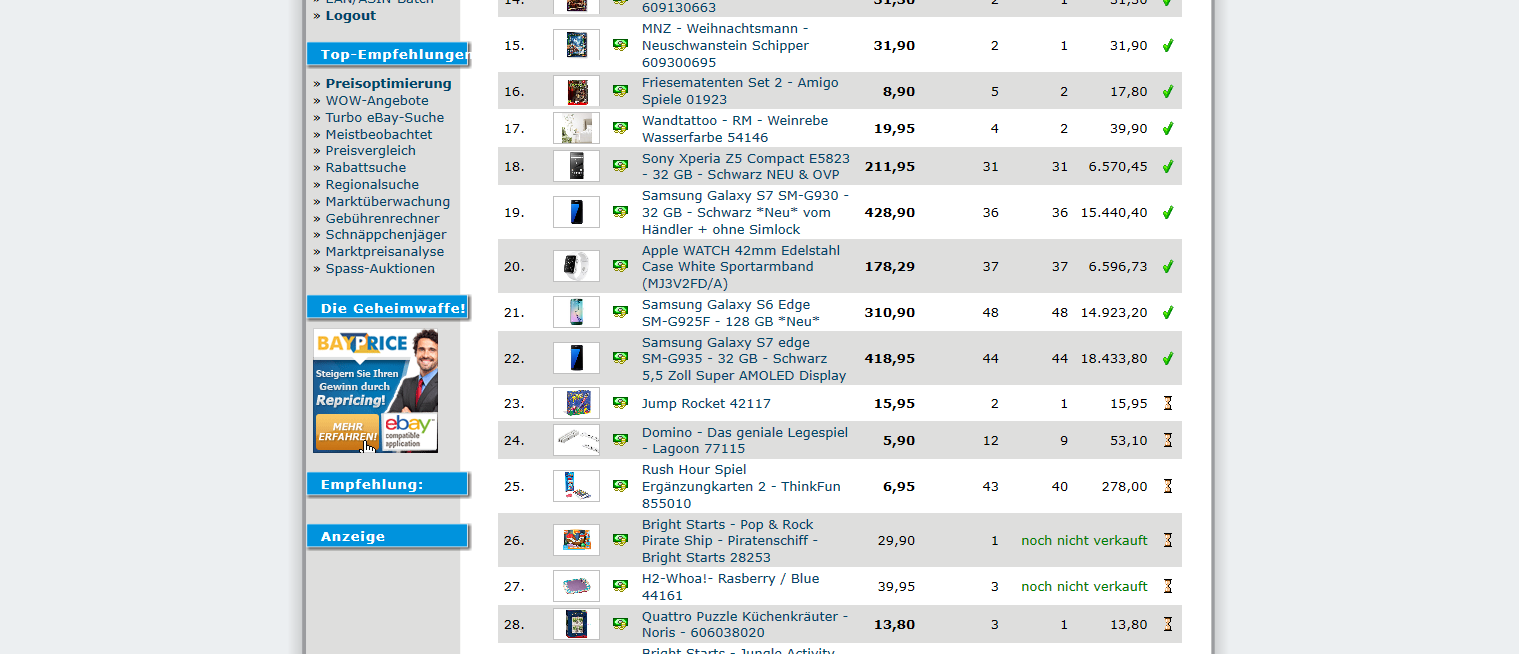Viewport: 1519px width, 654px height.
Task: Open the Samsung Galaxy S7 SM-G930 product title
Action: [745, 212]
